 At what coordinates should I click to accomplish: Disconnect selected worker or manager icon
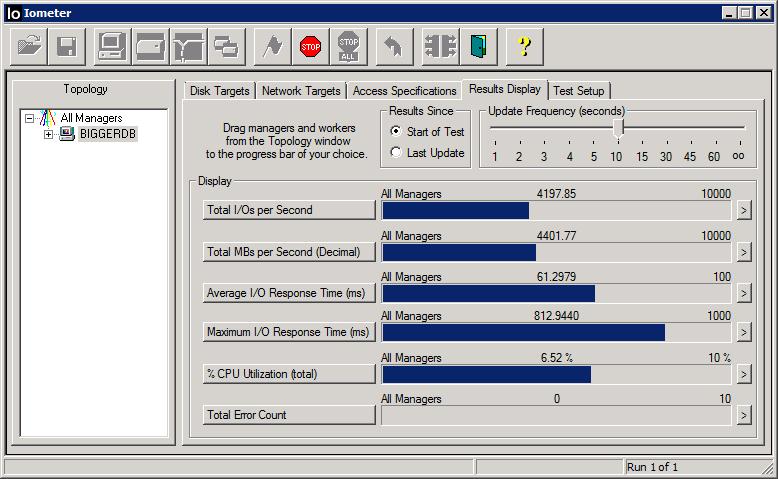click(440, 47)
